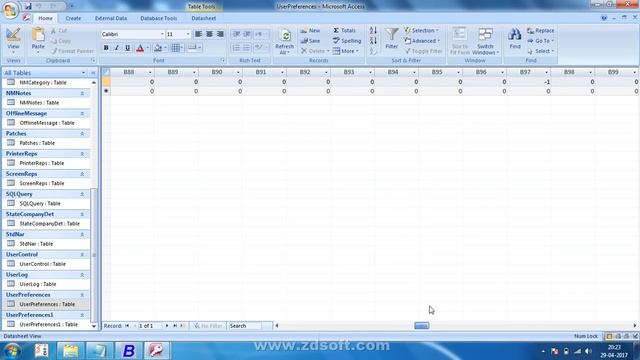Collapse the UserLog group
The height and width of the screenshot is (360, 640).
coord(82,275)
